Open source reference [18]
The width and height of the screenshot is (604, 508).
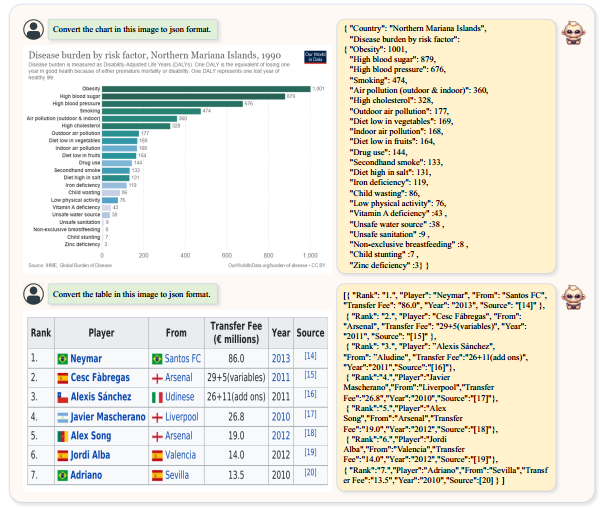click(x=310, y=433)
